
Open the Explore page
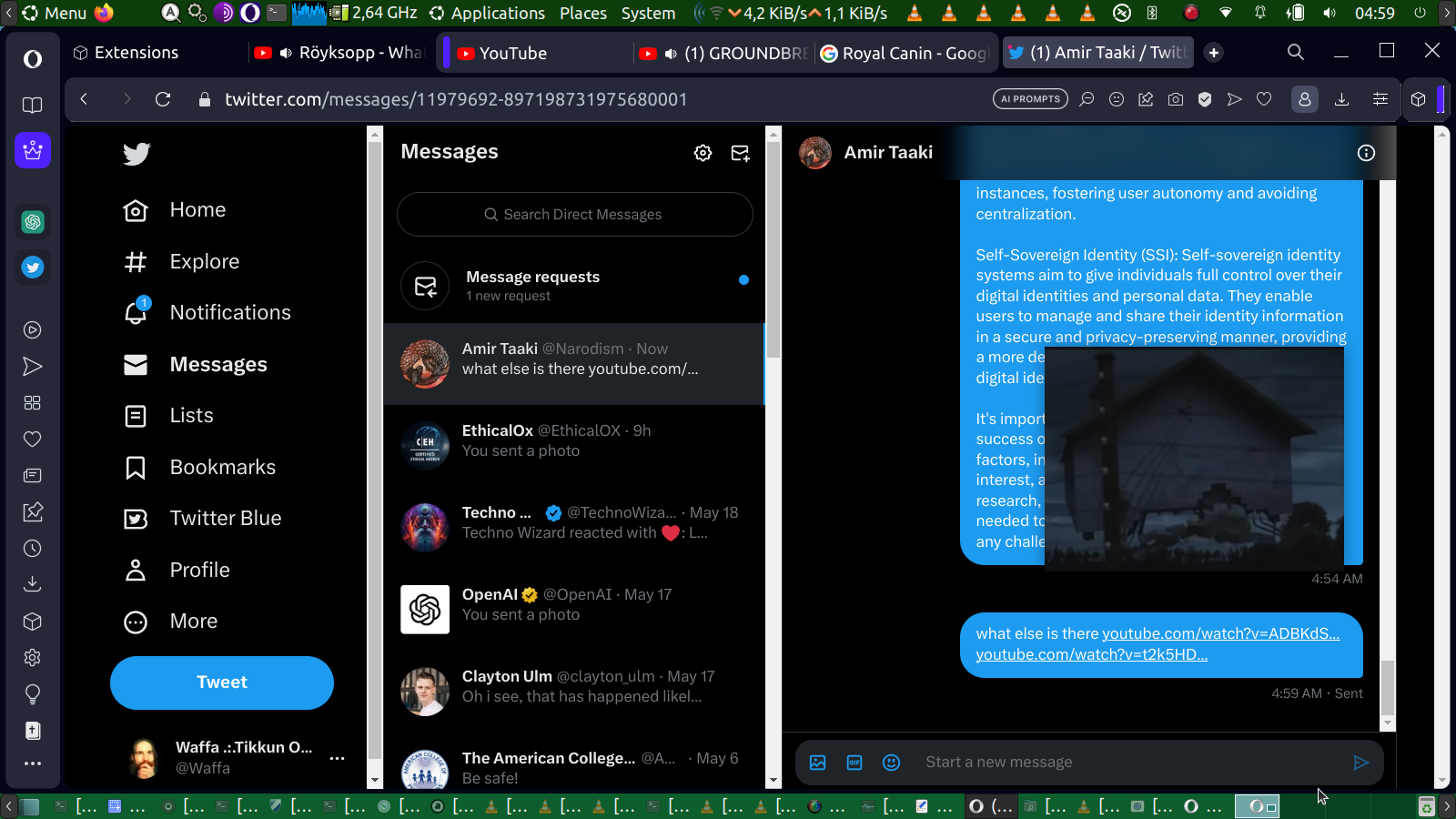(x=181, y=262)
